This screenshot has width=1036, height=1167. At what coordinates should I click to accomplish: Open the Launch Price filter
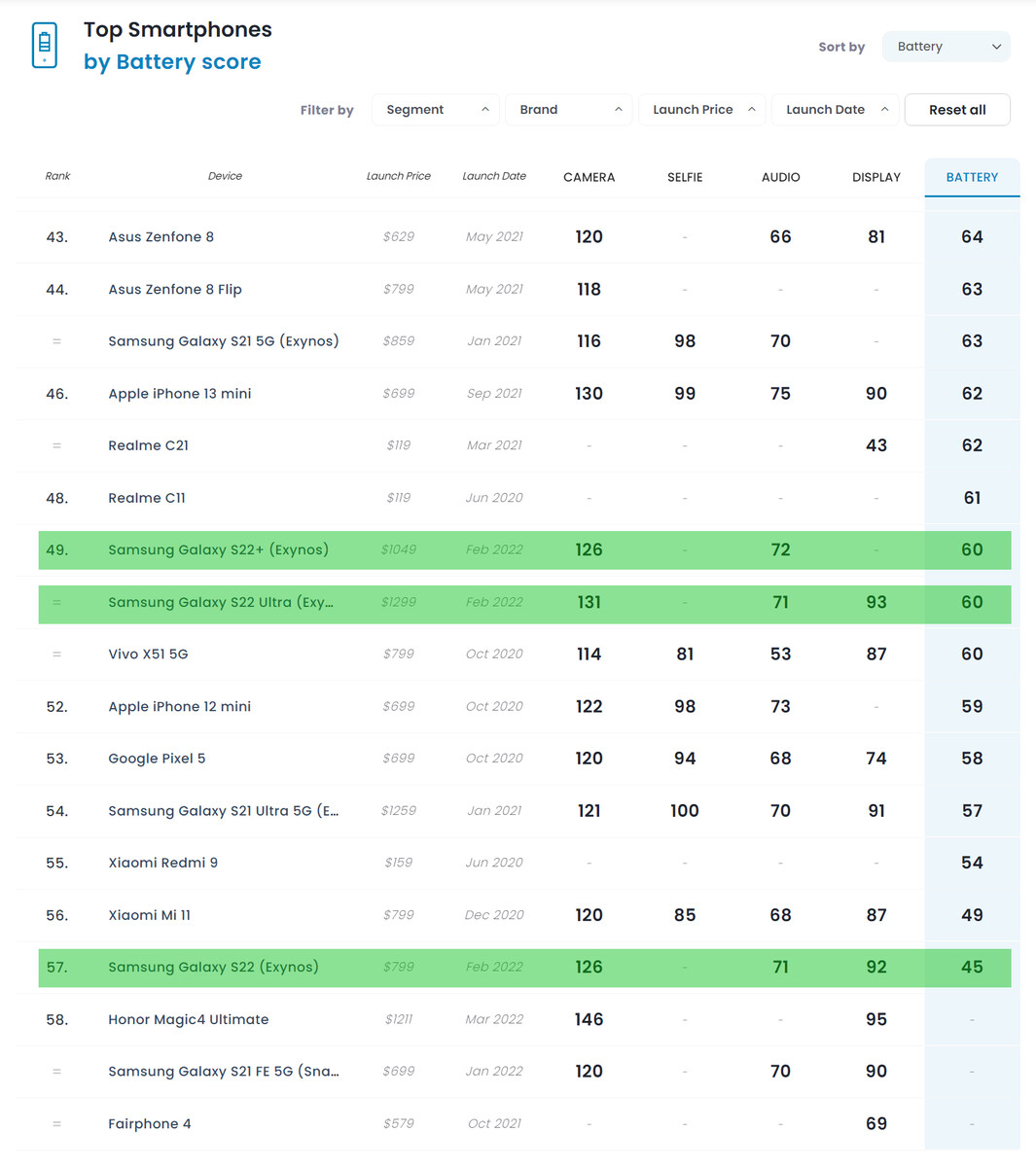tap(701, 110)
